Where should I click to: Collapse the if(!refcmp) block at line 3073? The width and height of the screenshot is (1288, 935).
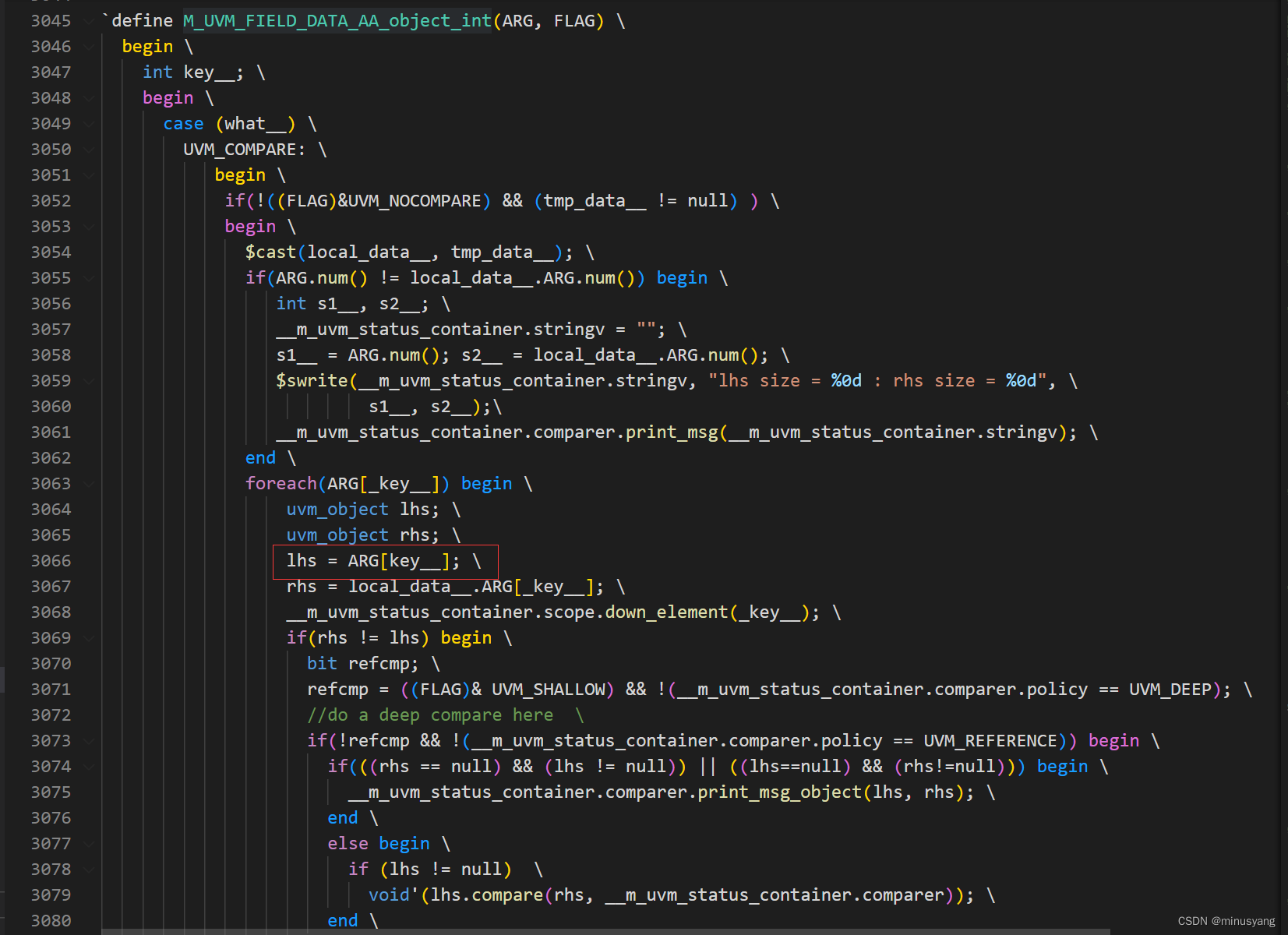click(x=88, y=740)
